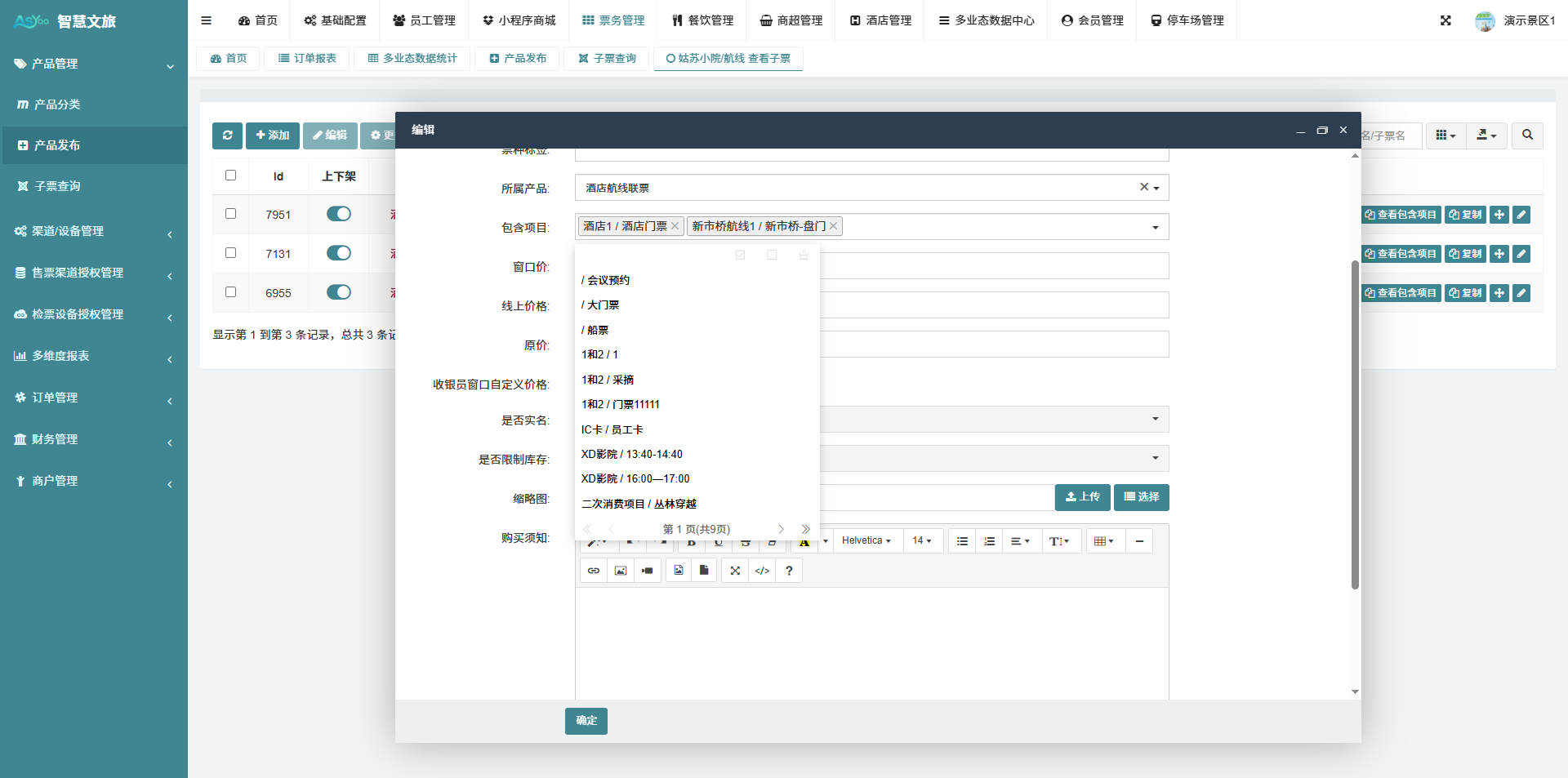
Task: Expand 渠道/设备管理 sidebar menu
Action: coord(94,232)
